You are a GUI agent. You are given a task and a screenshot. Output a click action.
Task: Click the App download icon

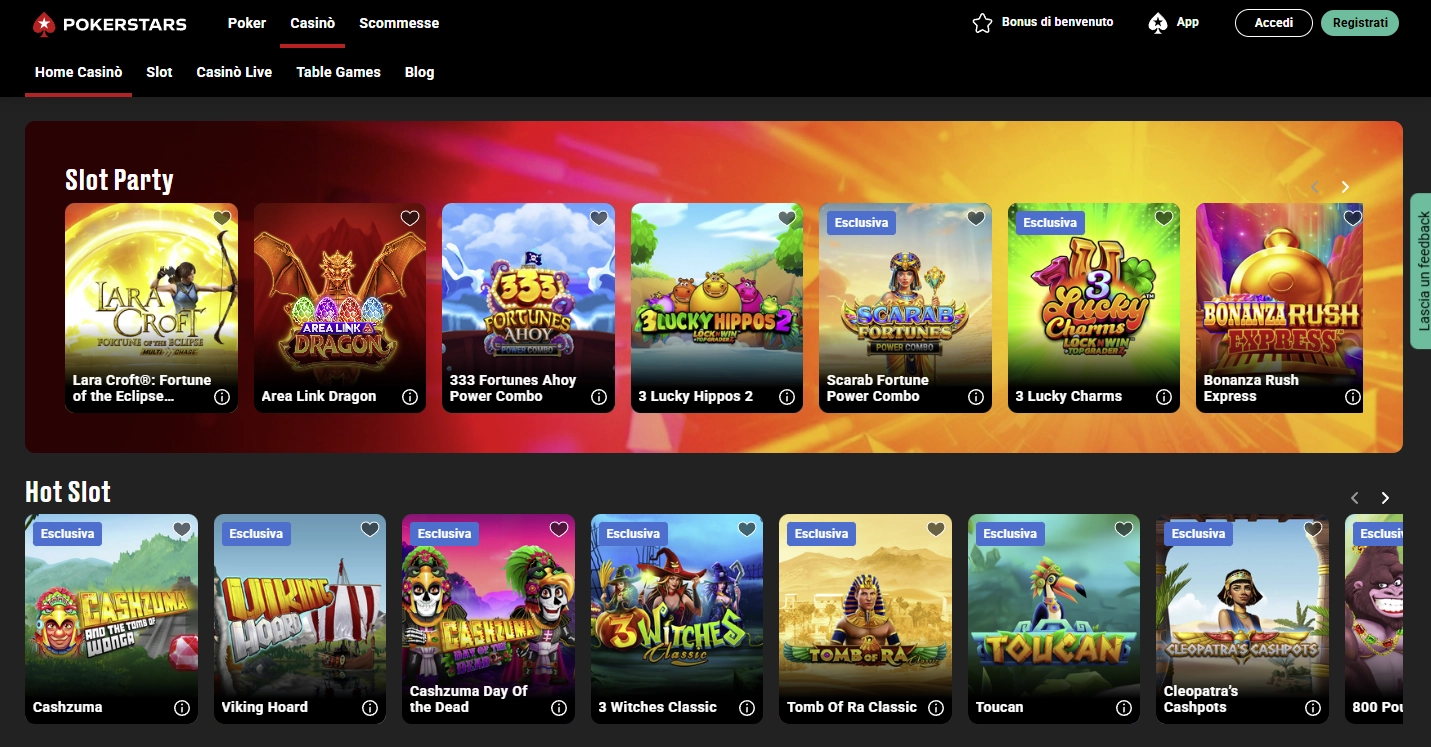tap(1157, 21)
